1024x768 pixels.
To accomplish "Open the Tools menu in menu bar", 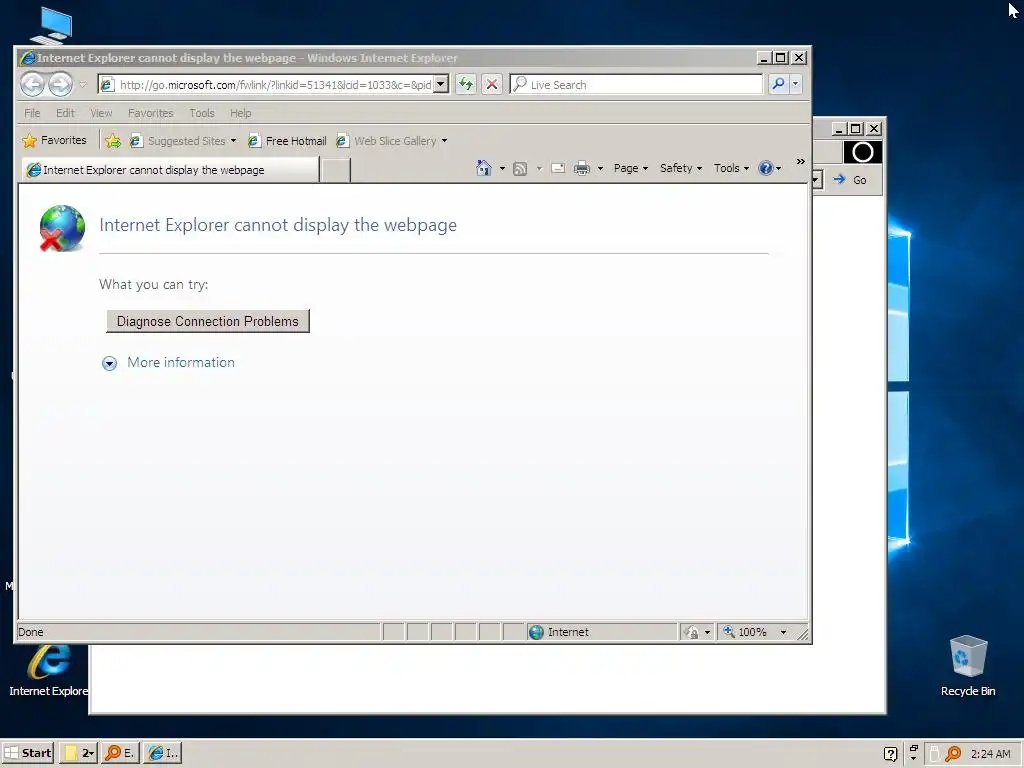I will coord(202,113).
